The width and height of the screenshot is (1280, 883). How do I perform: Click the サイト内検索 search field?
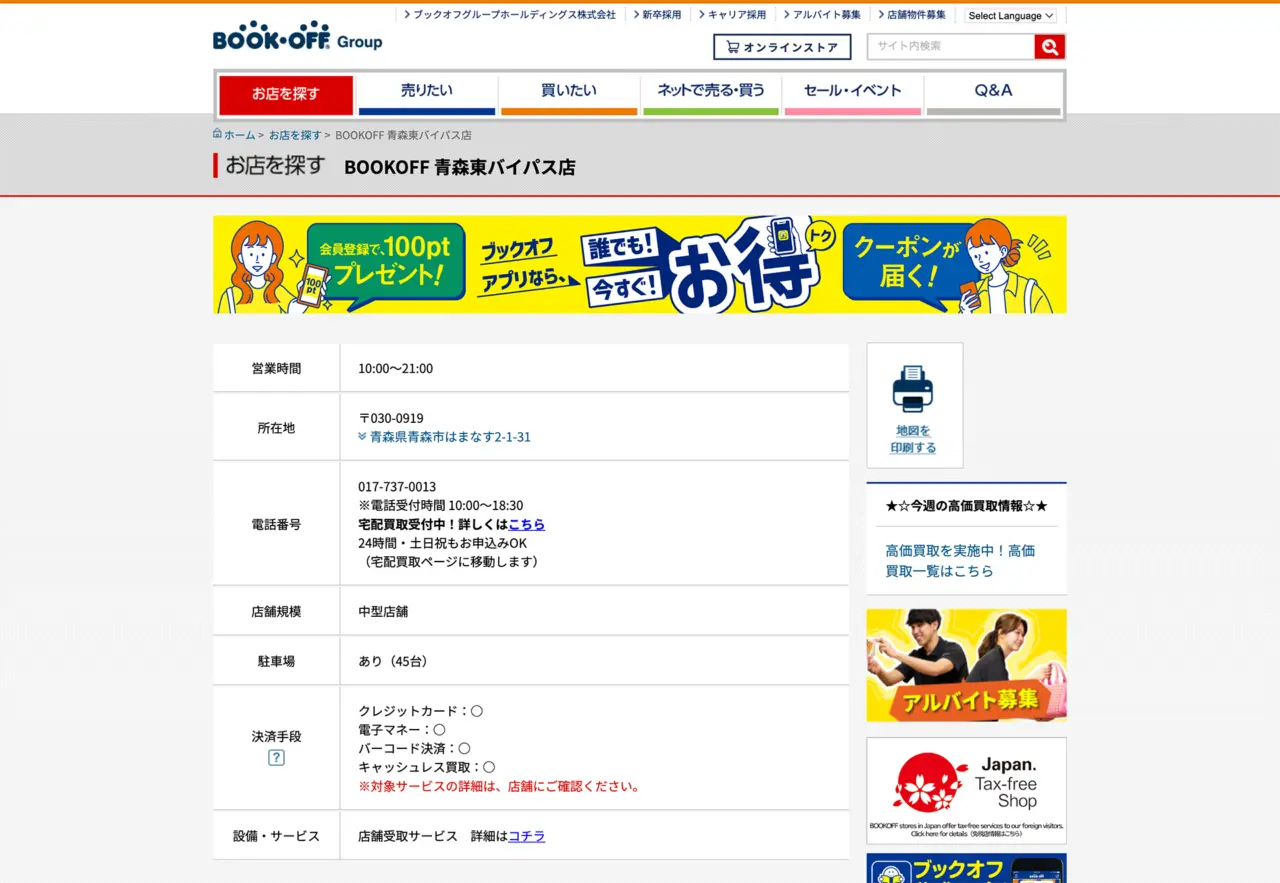point(951,47)
